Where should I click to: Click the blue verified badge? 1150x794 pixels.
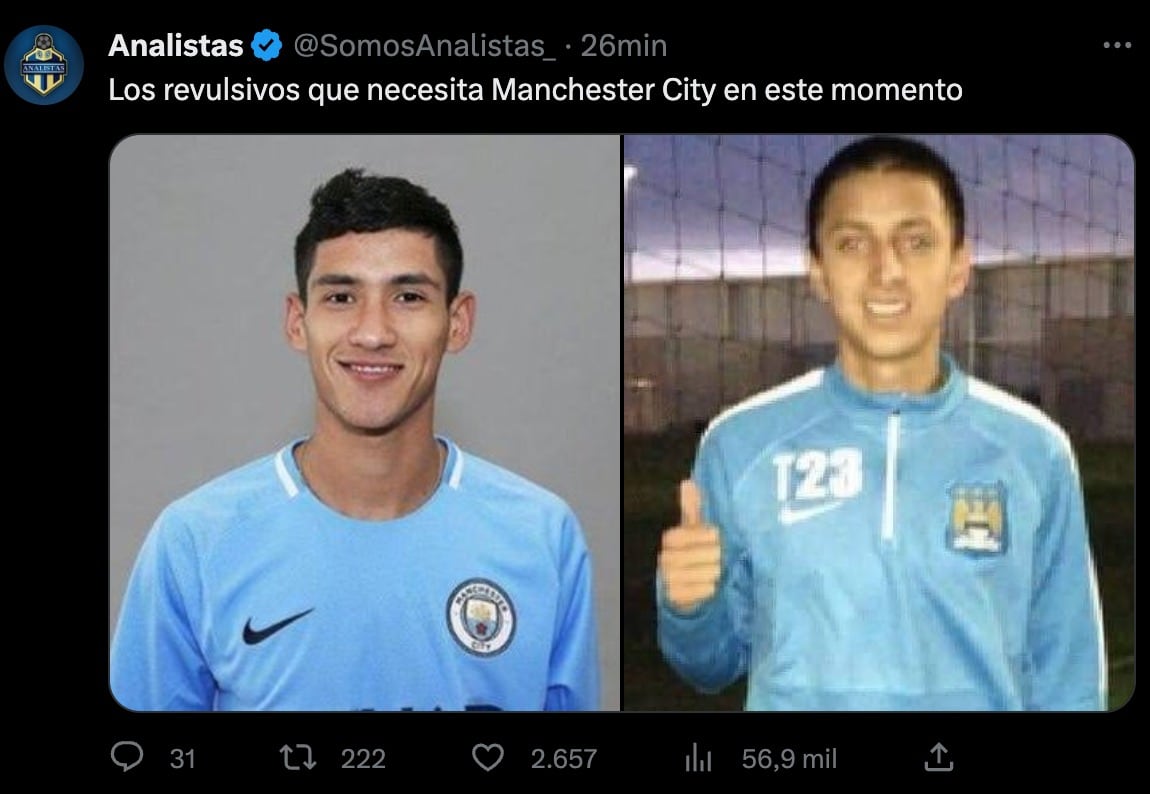267,45
